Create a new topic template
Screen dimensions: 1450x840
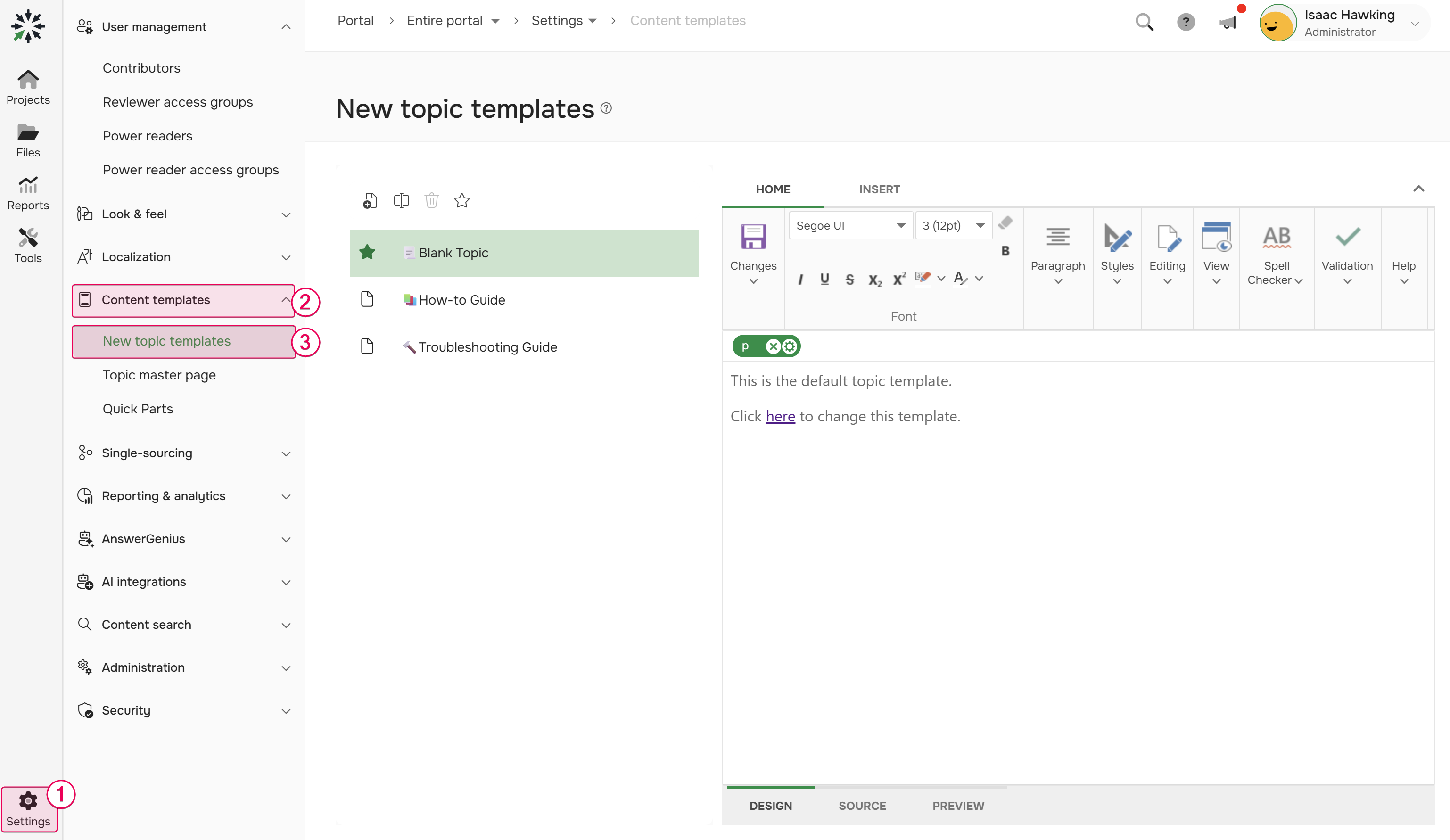[370, 200]
